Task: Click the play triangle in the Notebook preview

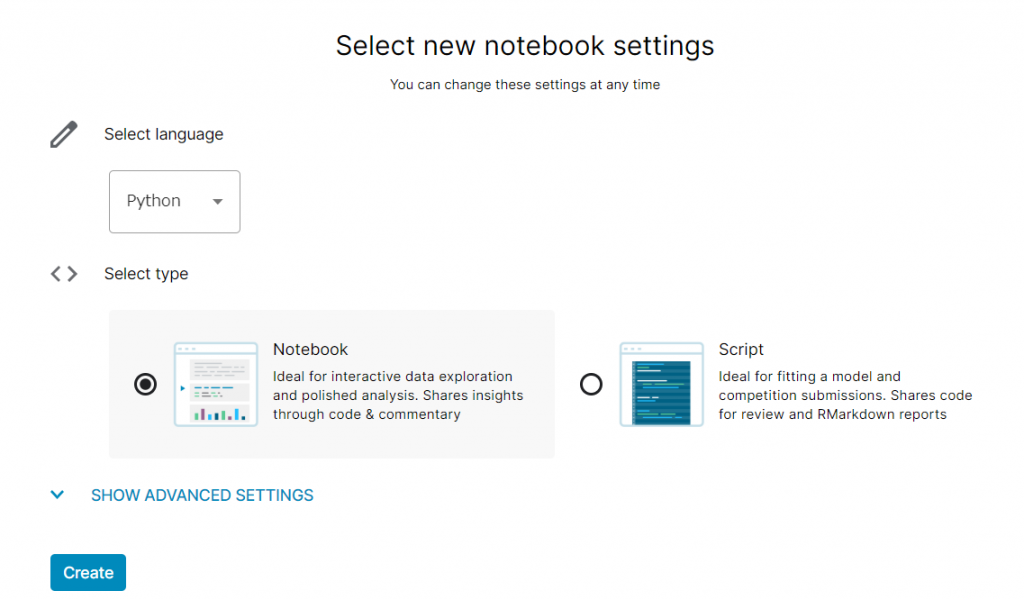Action: [x=184, y=390]
